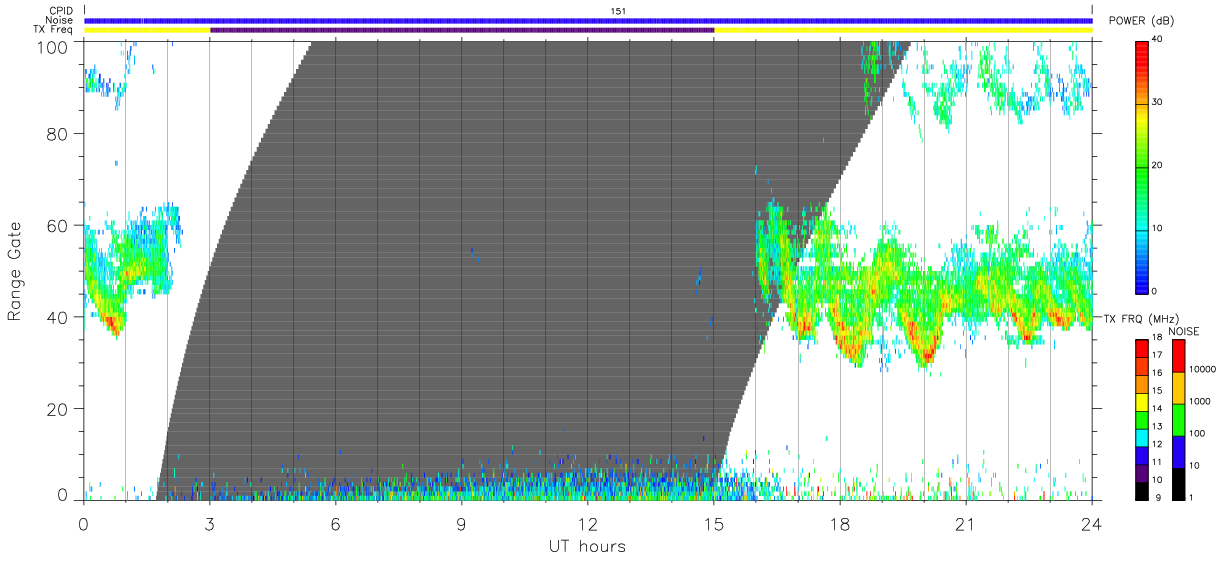This screenshot has height=567, width=1228.
Task: Click the CPID label at top left
Action: (x=62, y=11)
